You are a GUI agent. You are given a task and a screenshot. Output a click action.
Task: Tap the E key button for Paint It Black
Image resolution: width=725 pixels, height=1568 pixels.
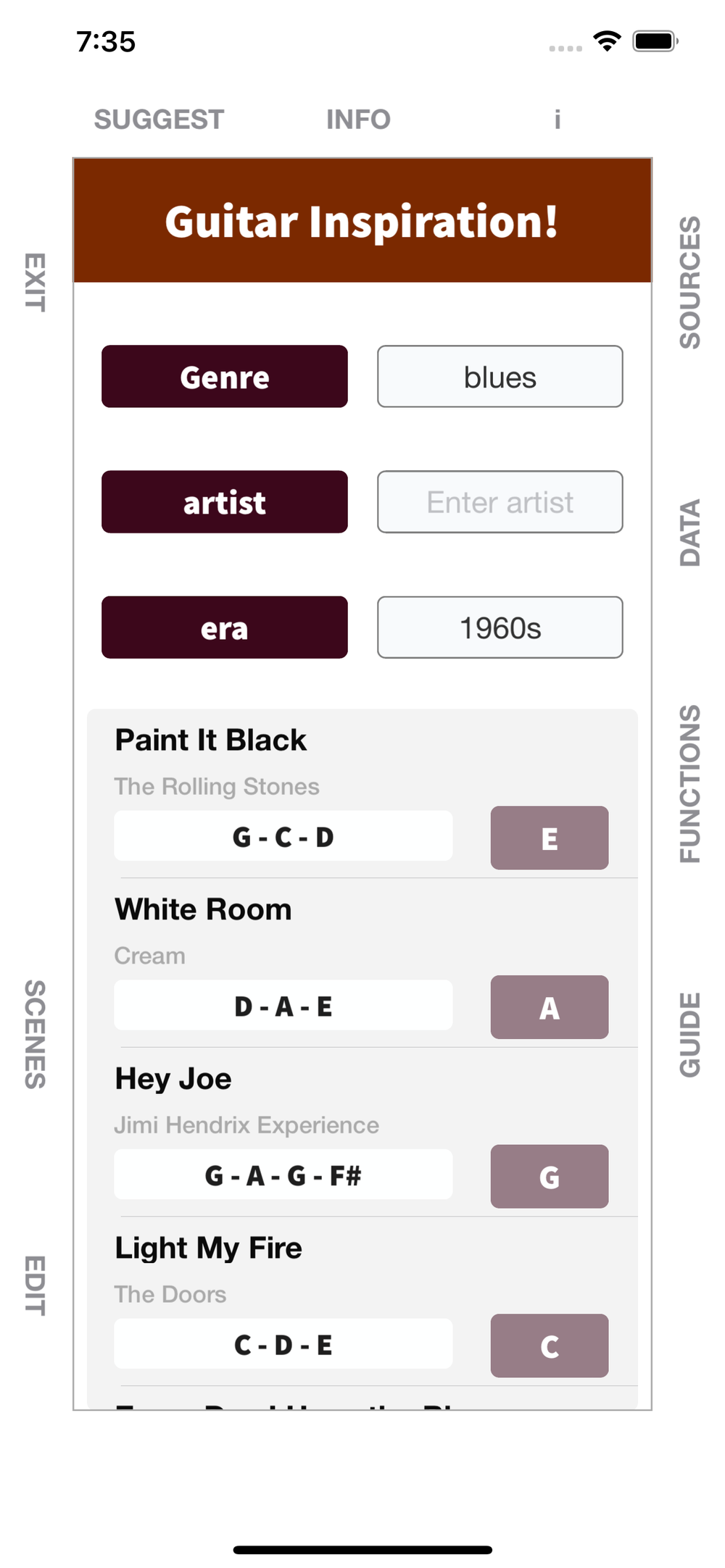(x=549, y=838)
